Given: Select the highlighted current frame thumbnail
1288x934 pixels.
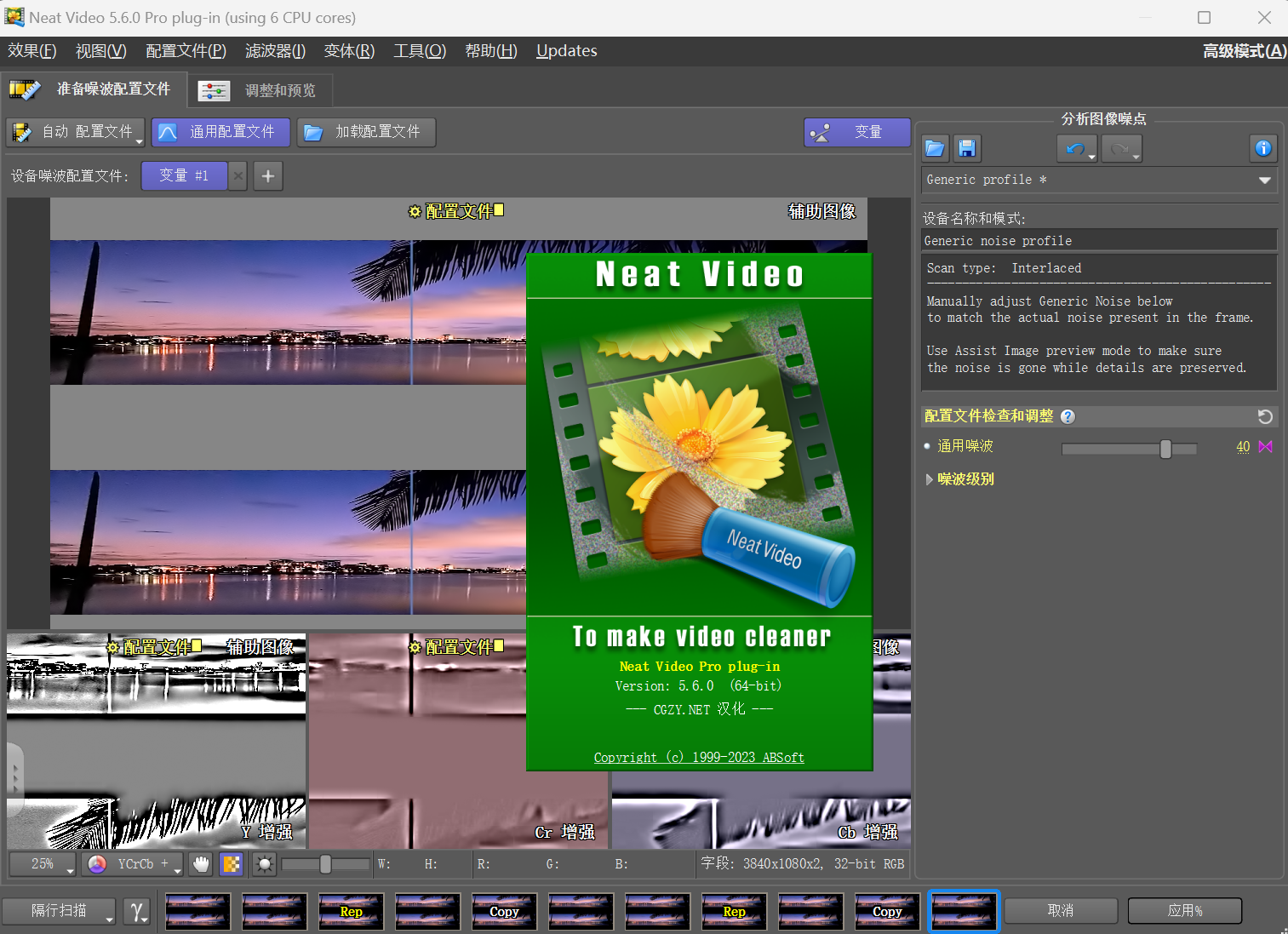Looking at the screenshot, I should click(964, 911).
